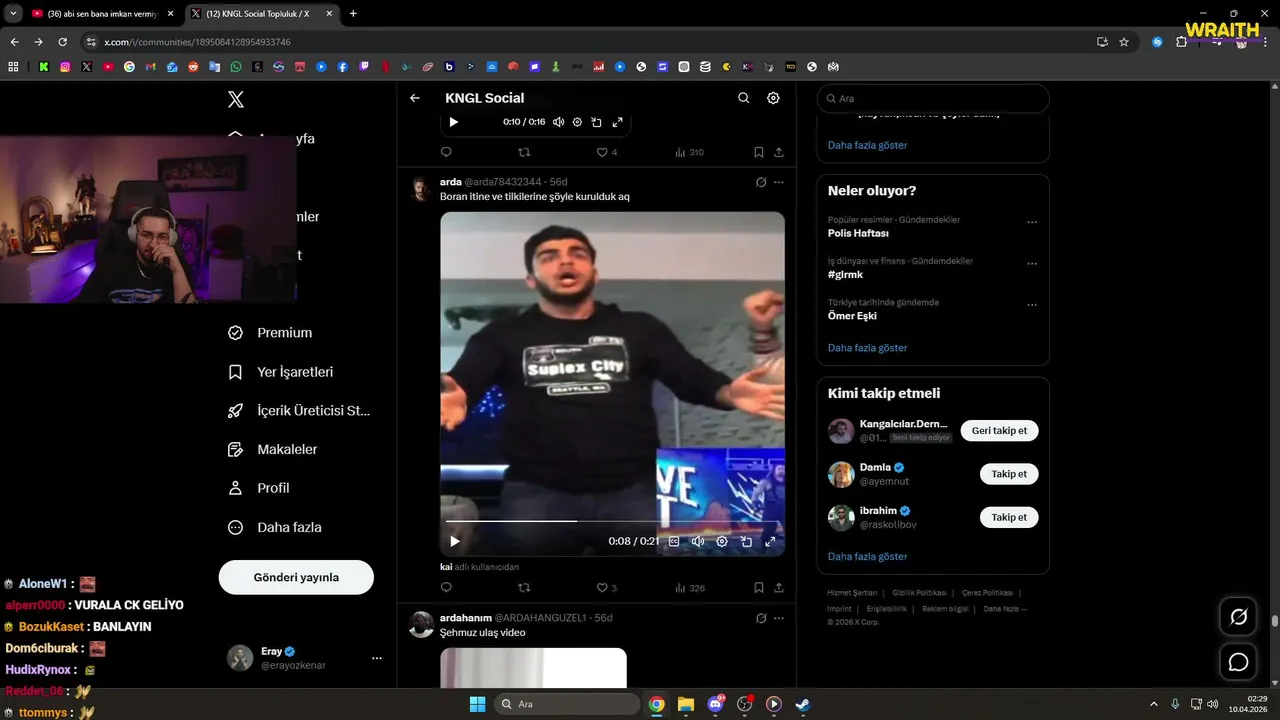Open Discord from taskbar
Image resolution: width=1280 pixels, height=720 pixels.
tap(715, 704)
